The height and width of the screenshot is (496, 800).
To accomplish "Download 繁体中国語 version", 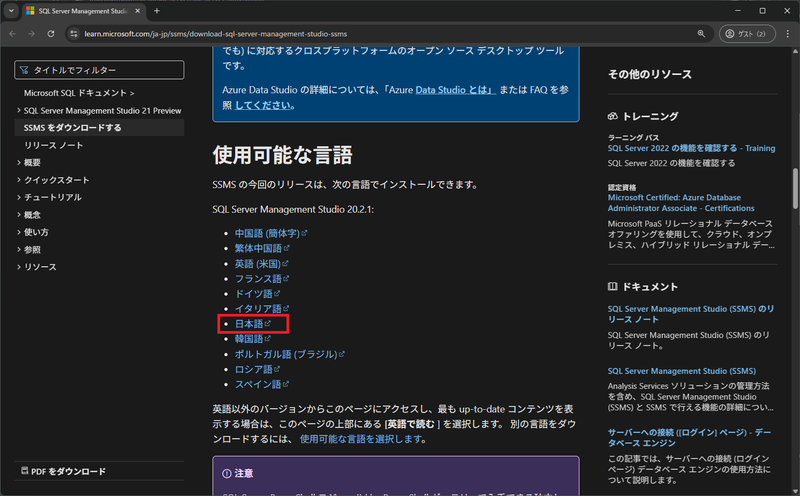I will (262, 249).
